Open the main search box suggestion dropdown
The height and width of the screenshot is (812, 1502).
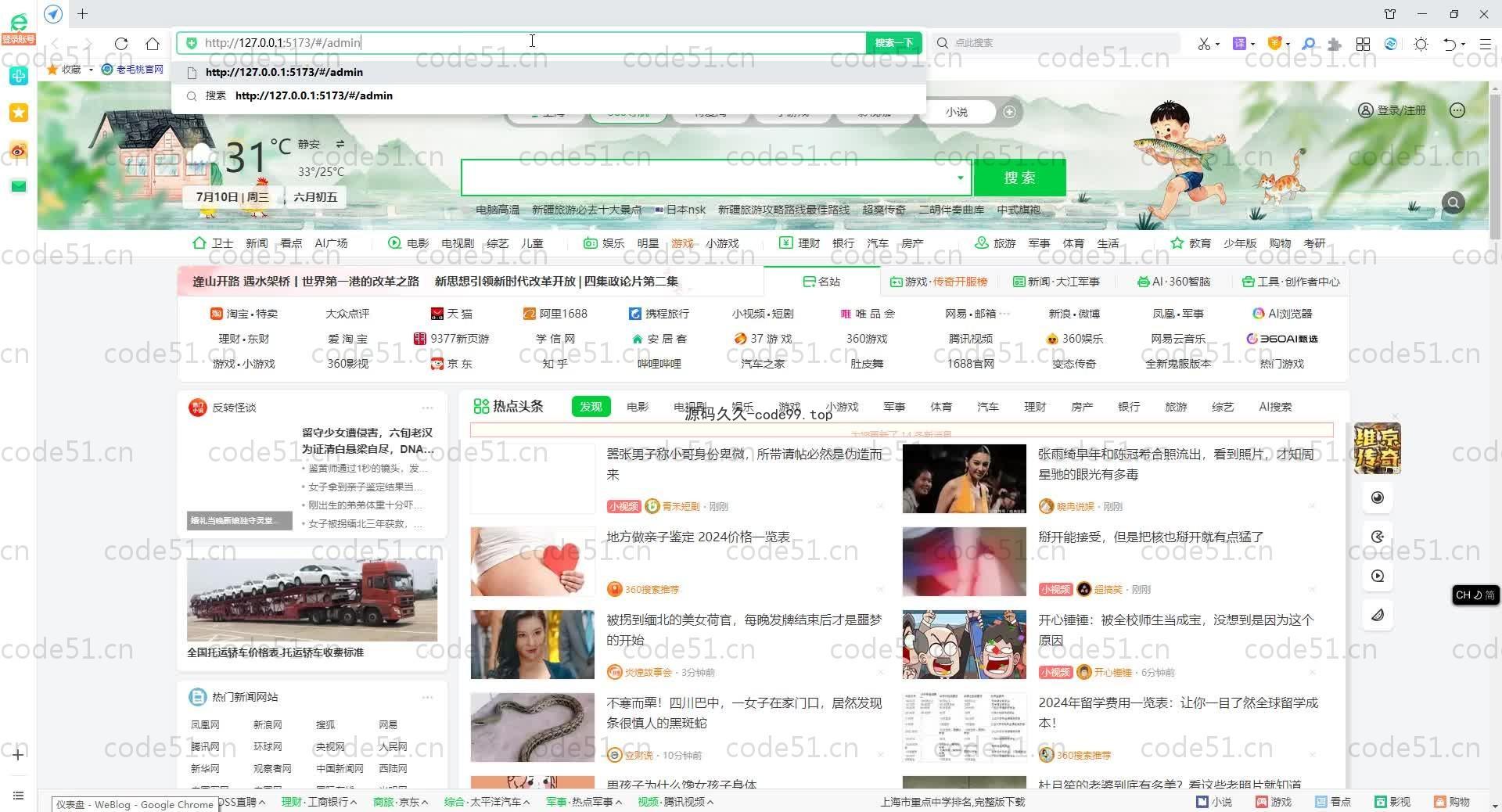[961, 178]
